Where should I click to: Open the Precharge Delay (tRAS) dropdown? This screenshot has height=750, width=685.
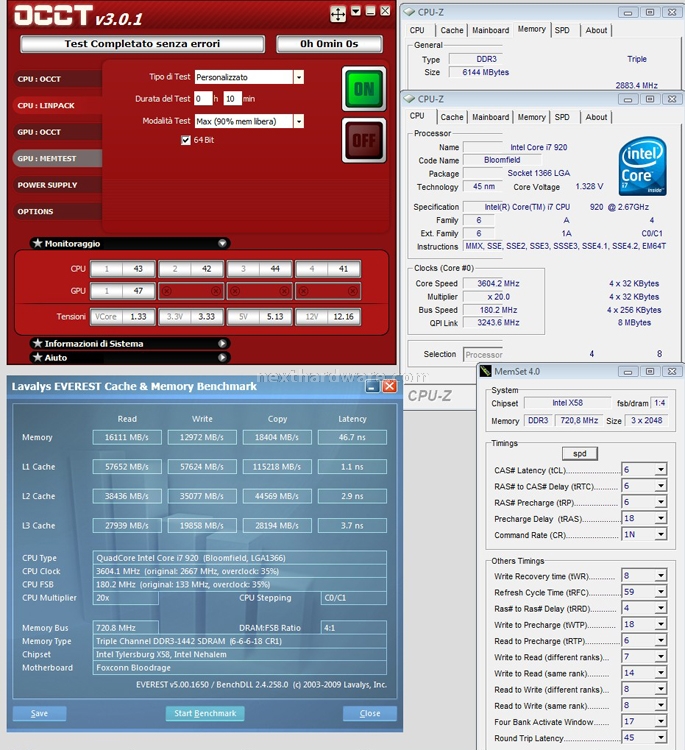pos(661,518)
